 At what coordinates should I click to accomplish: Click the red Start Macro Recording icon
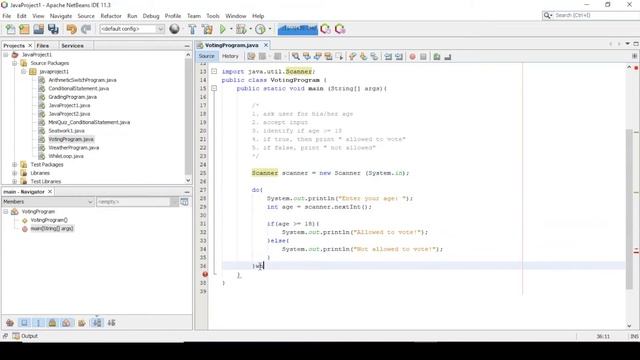pos(412,57)
